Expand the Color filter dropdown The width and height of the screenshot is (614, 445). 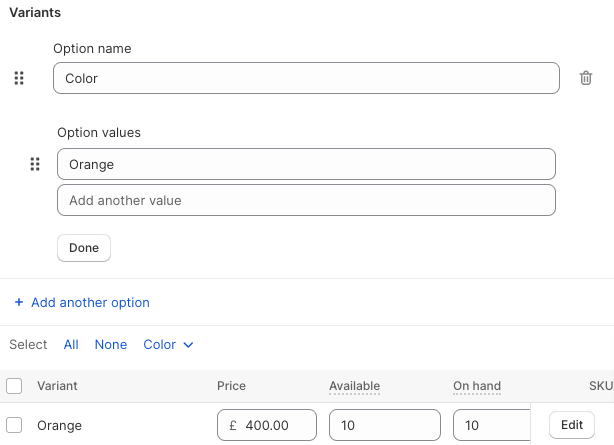(x=168, y=344)
